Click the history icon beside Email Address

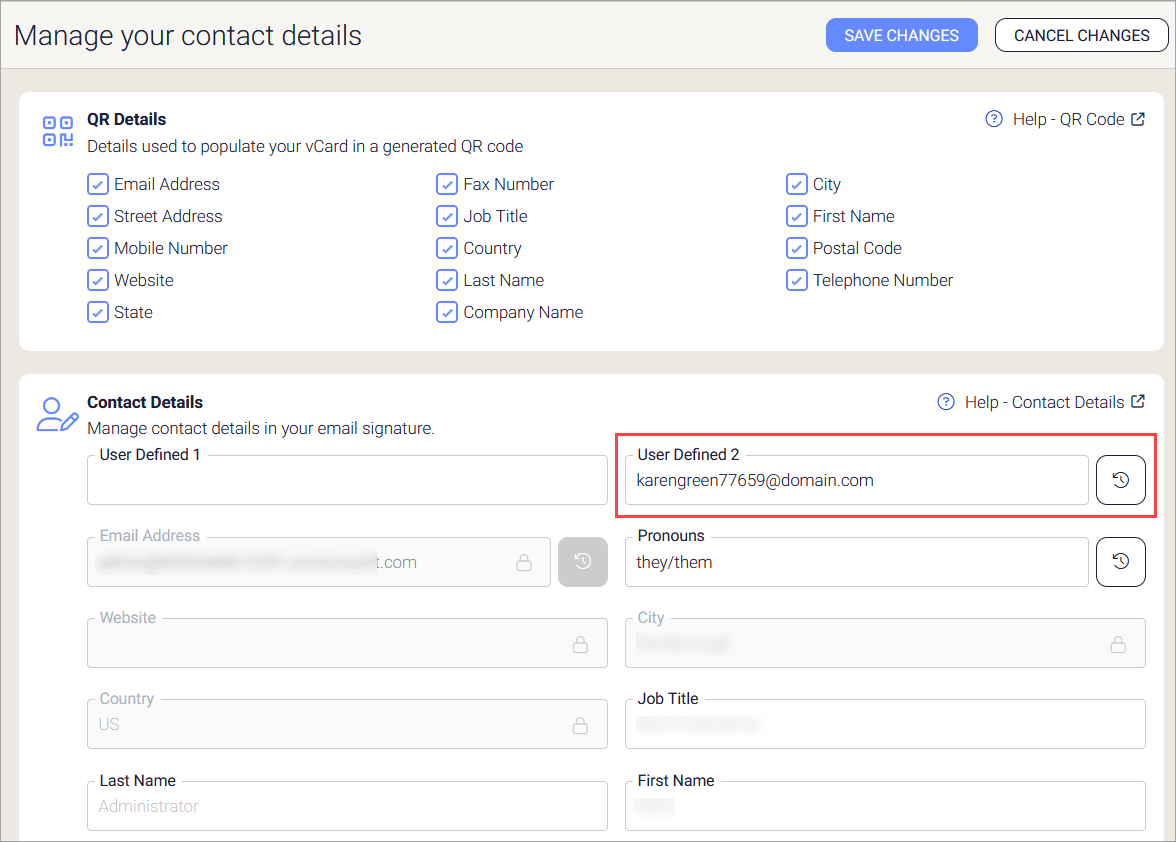click(583, 562)
